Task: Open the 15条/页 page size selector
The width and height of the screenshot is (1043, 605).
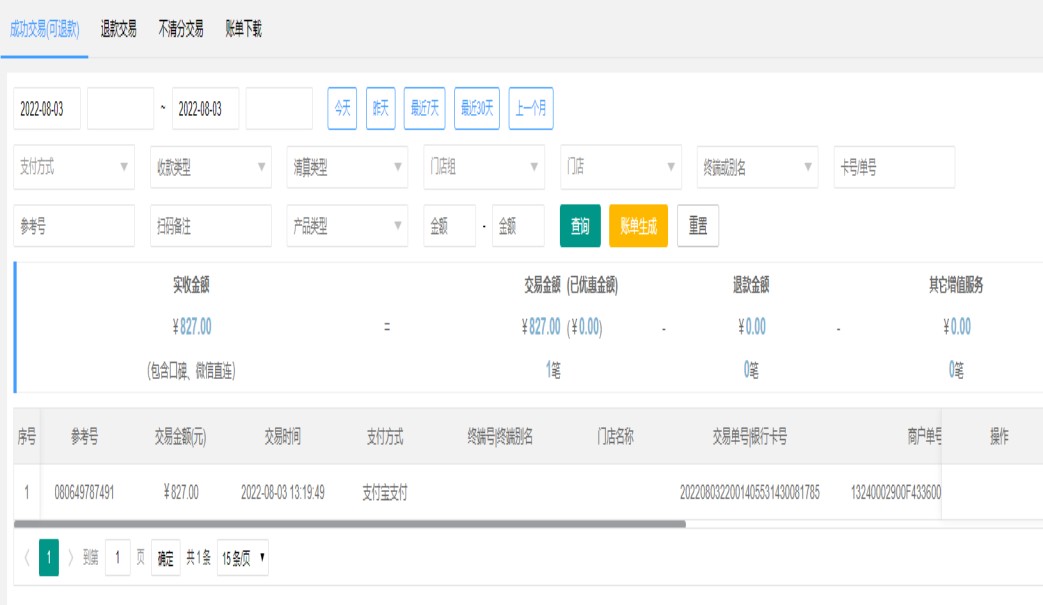Action: 243,558
